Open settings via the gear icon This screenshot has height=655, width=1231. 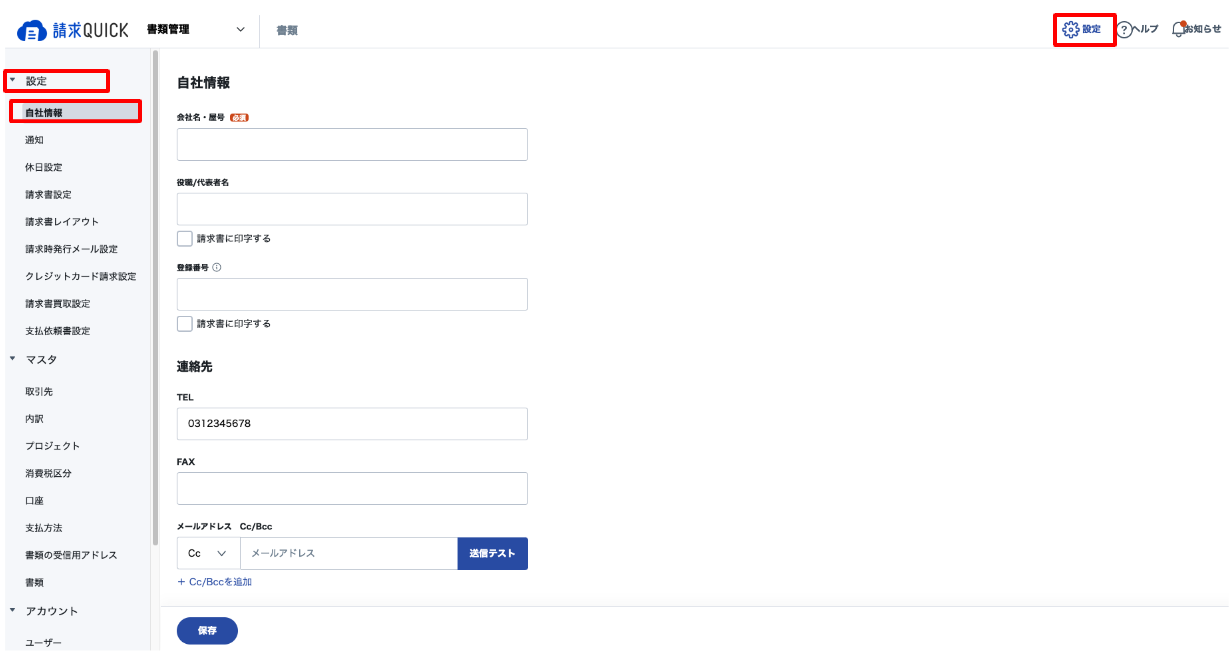(x=1071, y=29)
